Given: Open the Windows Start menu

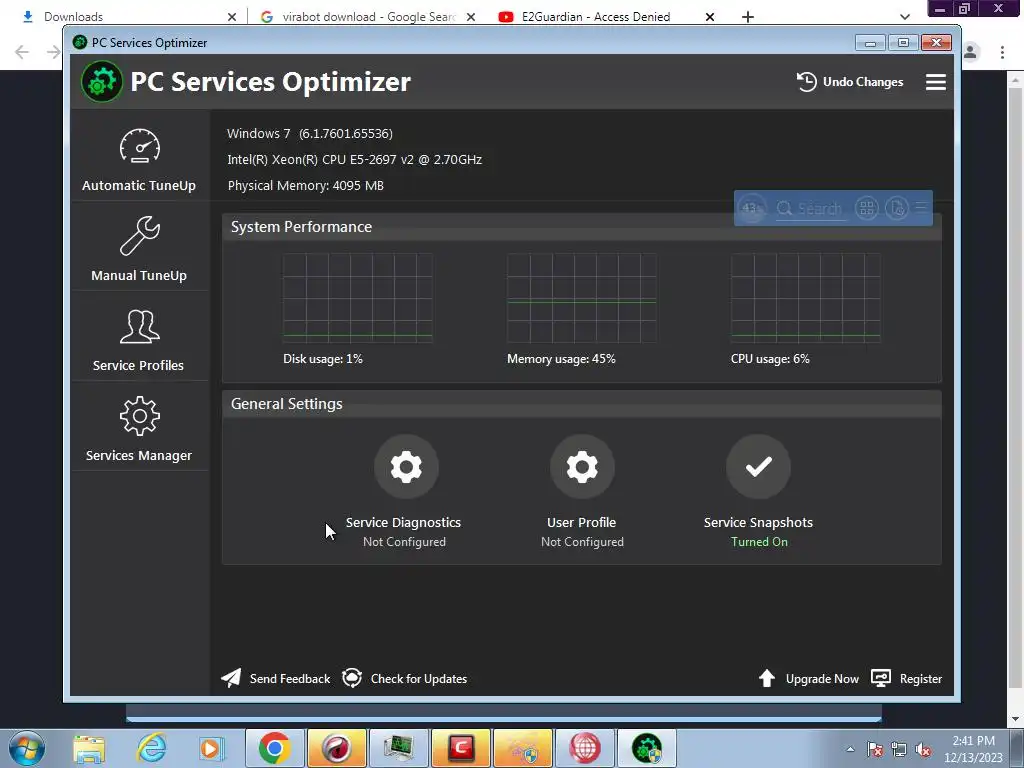Looking at the screenshot, I should tap(27, 748).
